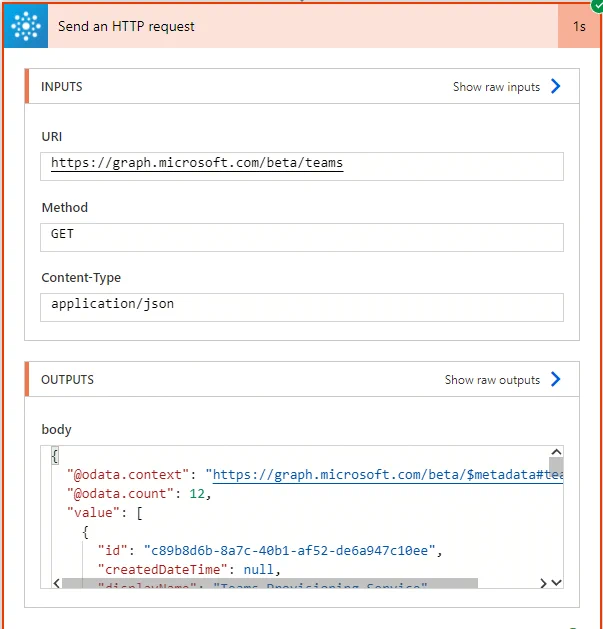603x629 pixels.
Task: Click the 1s duration badge
Action: tap(579, 26)
